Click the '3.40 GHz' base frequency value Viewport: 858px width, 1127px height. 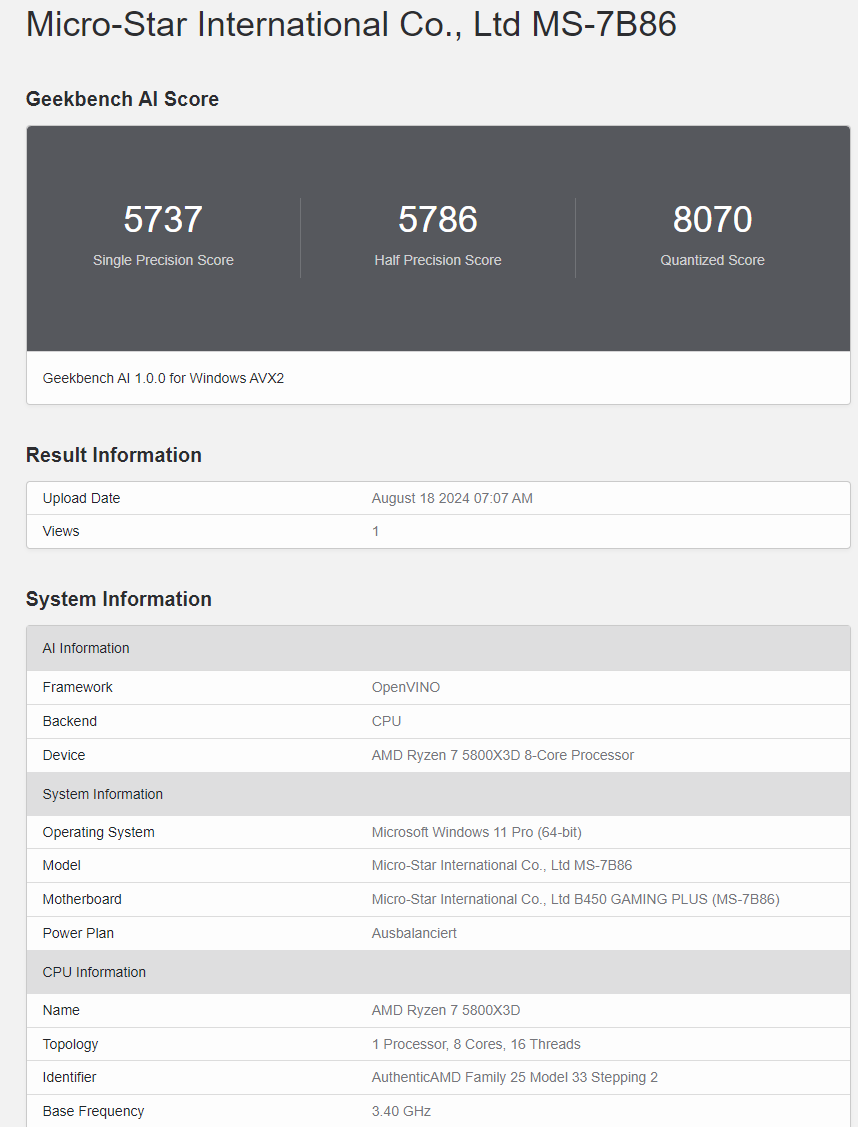(401, 1111)
